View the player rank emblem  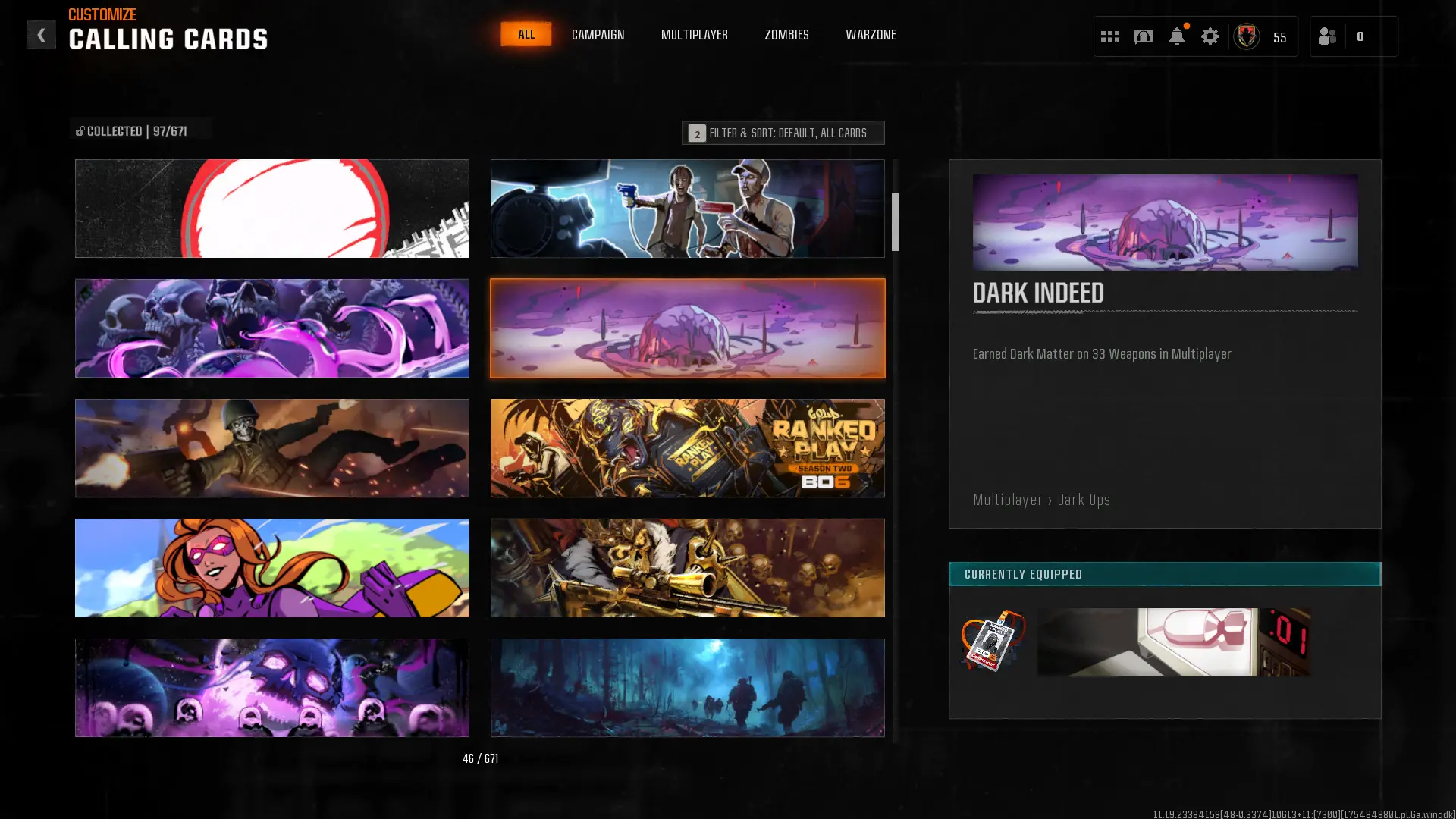pos(1246,36)
